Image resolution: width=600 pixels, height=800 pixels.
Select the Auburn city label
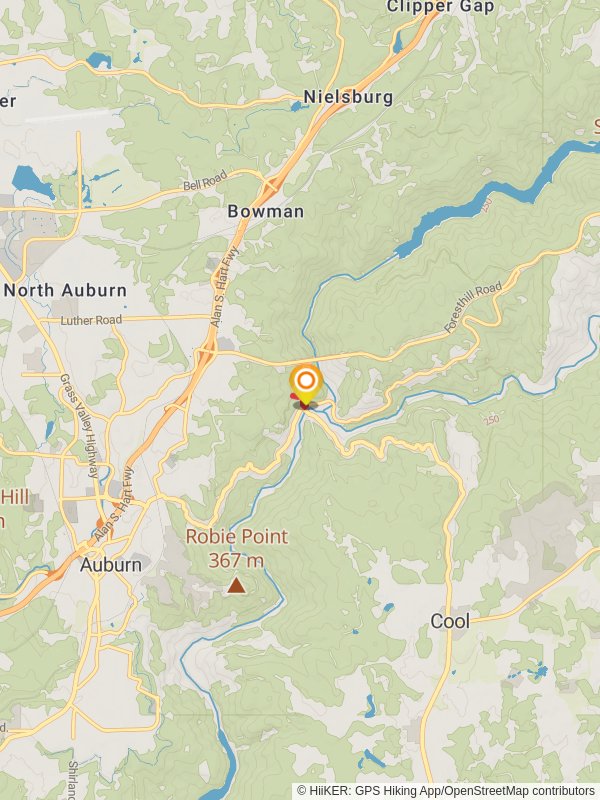111,565
